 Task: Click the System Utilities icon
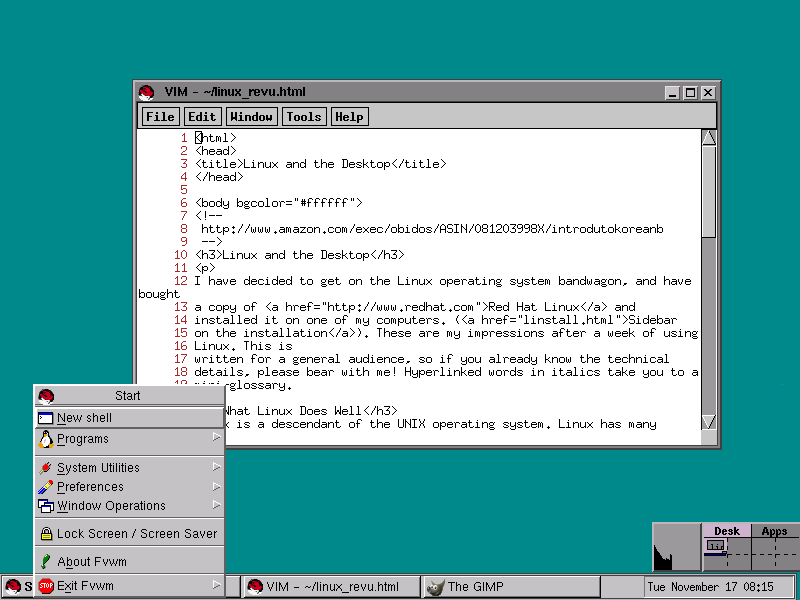[45, 468]
